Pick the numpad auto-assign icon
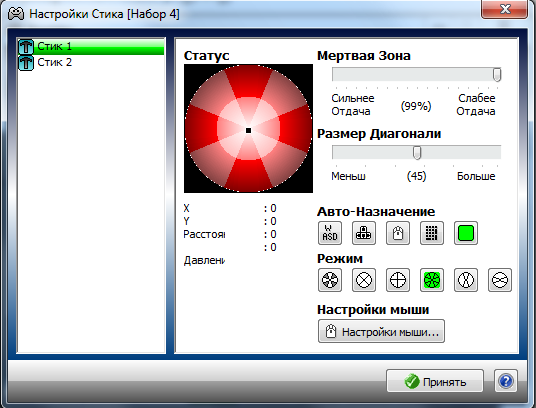This screenshot has width=536, height=408. (x=432, y=233)
